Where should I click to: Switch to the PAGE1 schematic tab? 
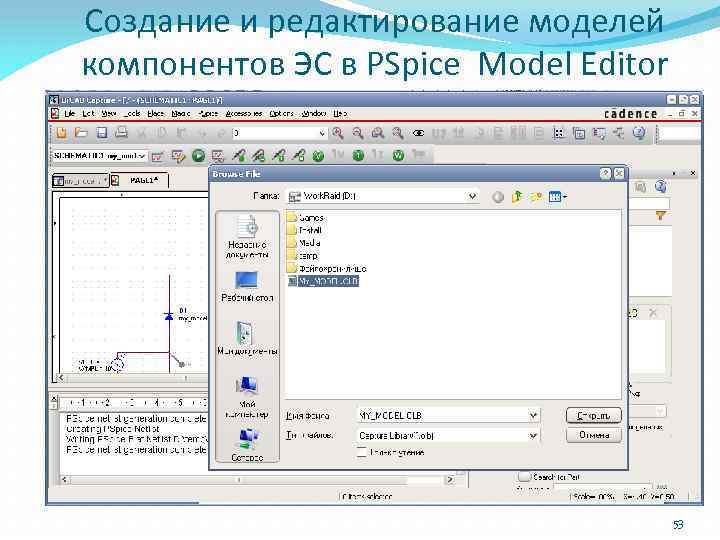coord(140,180)
